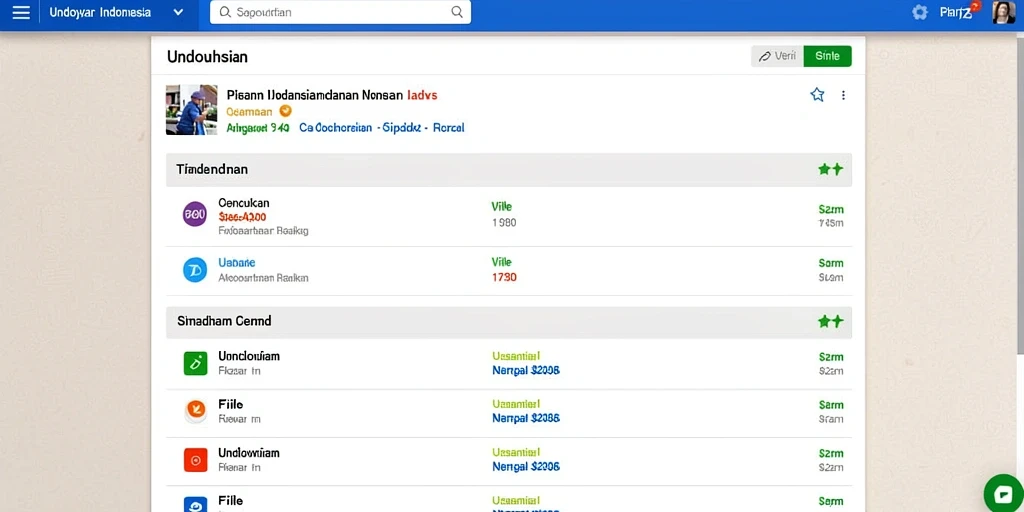Collapse the Sinadham Cennd section header
Viewport: 1024px width, 512px height.
pyautogui.click(x=509, y=321)
